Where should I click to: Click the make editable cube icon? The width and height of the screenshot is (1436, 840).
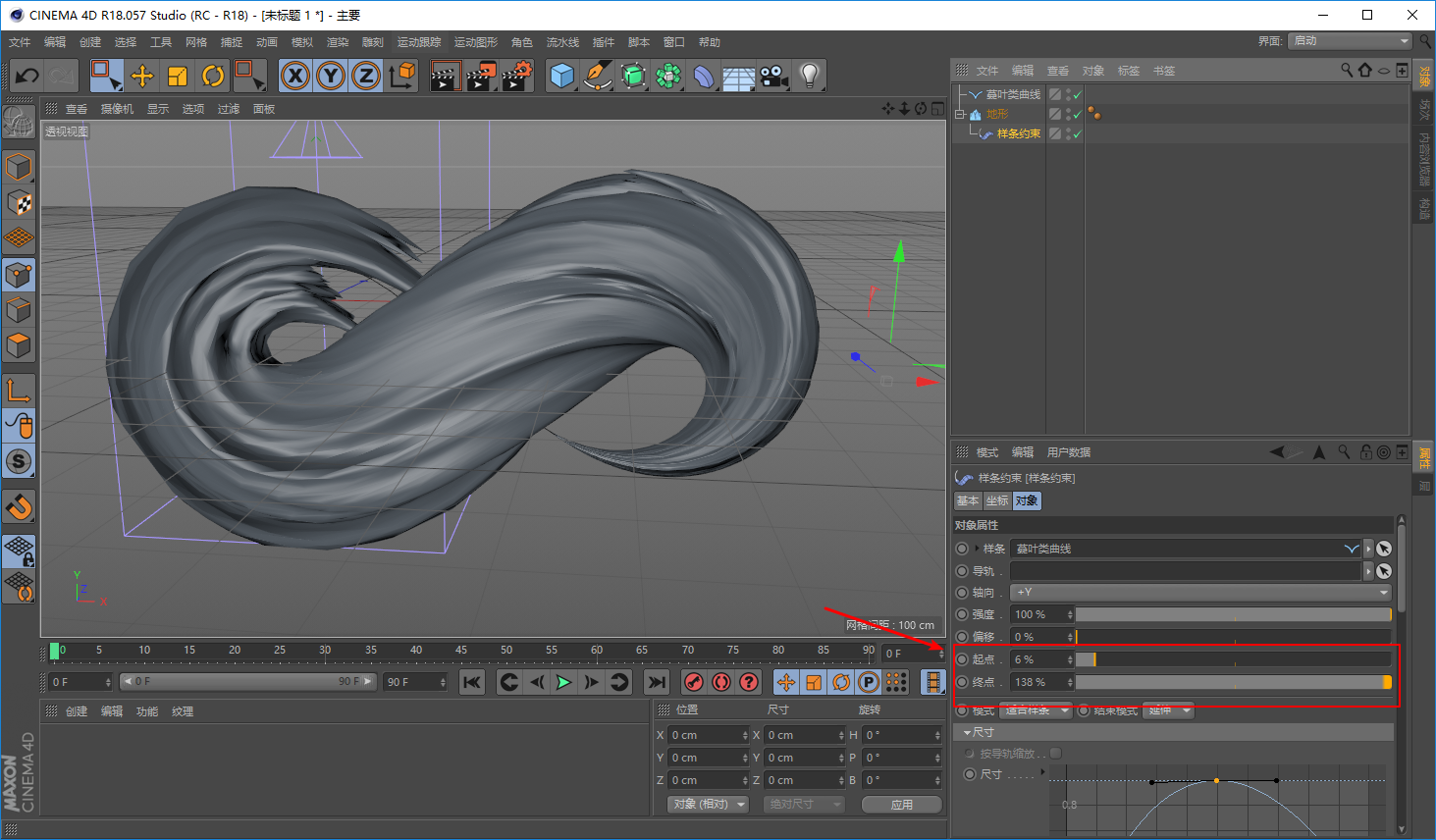coord(19,122)
